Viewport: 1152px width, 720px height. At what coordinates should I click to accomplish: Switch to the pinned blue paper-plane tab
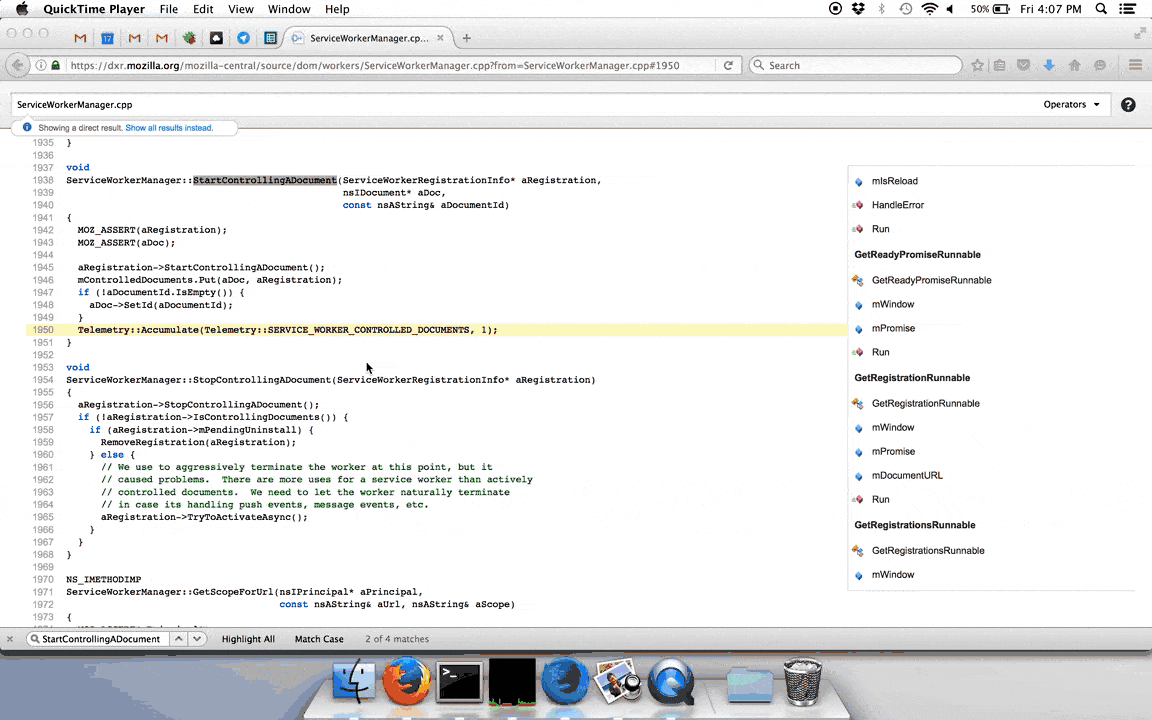[243, 38]
